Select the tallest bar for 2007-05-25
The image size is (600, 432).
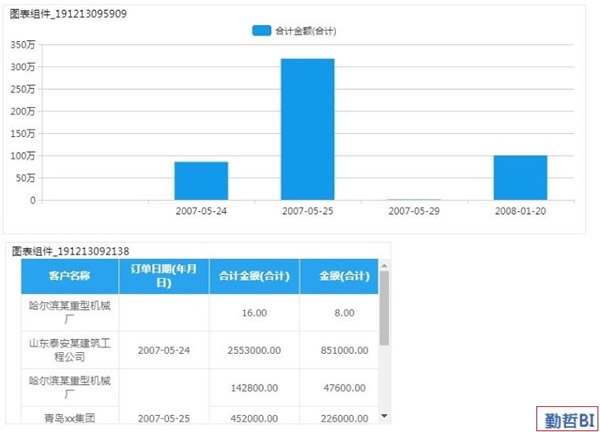pyautogui.click(x=307, y=129)
